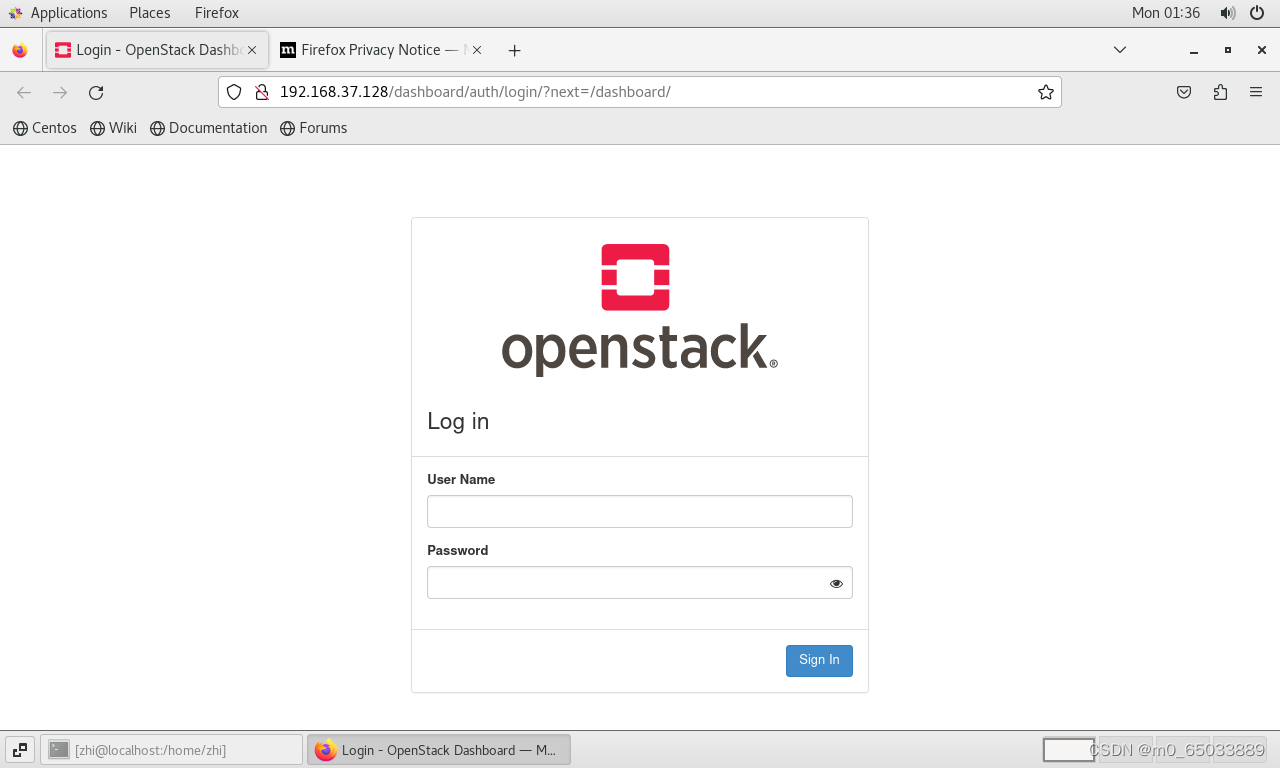
Task: Open the clock showing Mon 01:36
Action: click(1166, 13)
